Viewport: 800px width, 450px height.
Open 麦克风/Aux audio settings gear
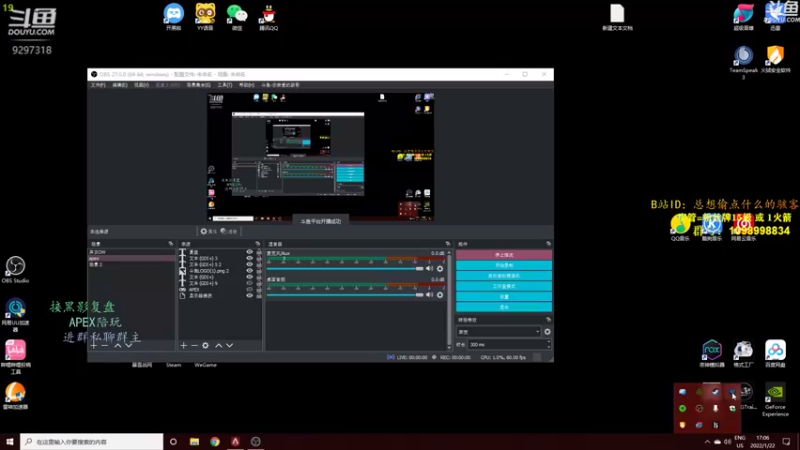[x=440, y=268]
